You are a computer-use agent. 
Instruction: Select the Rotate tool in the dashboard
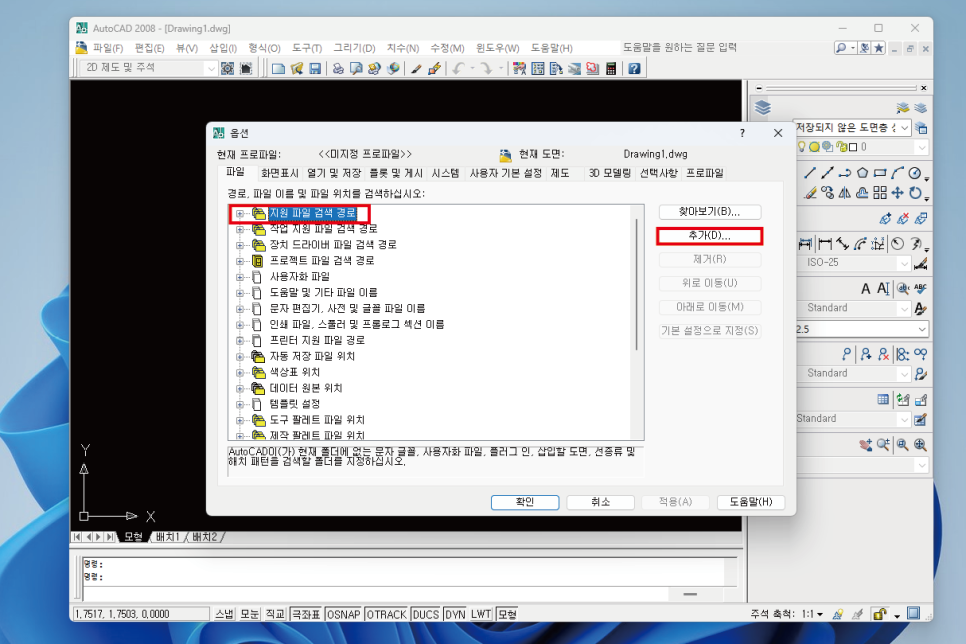pyautogui.click(x=915, y=193)
